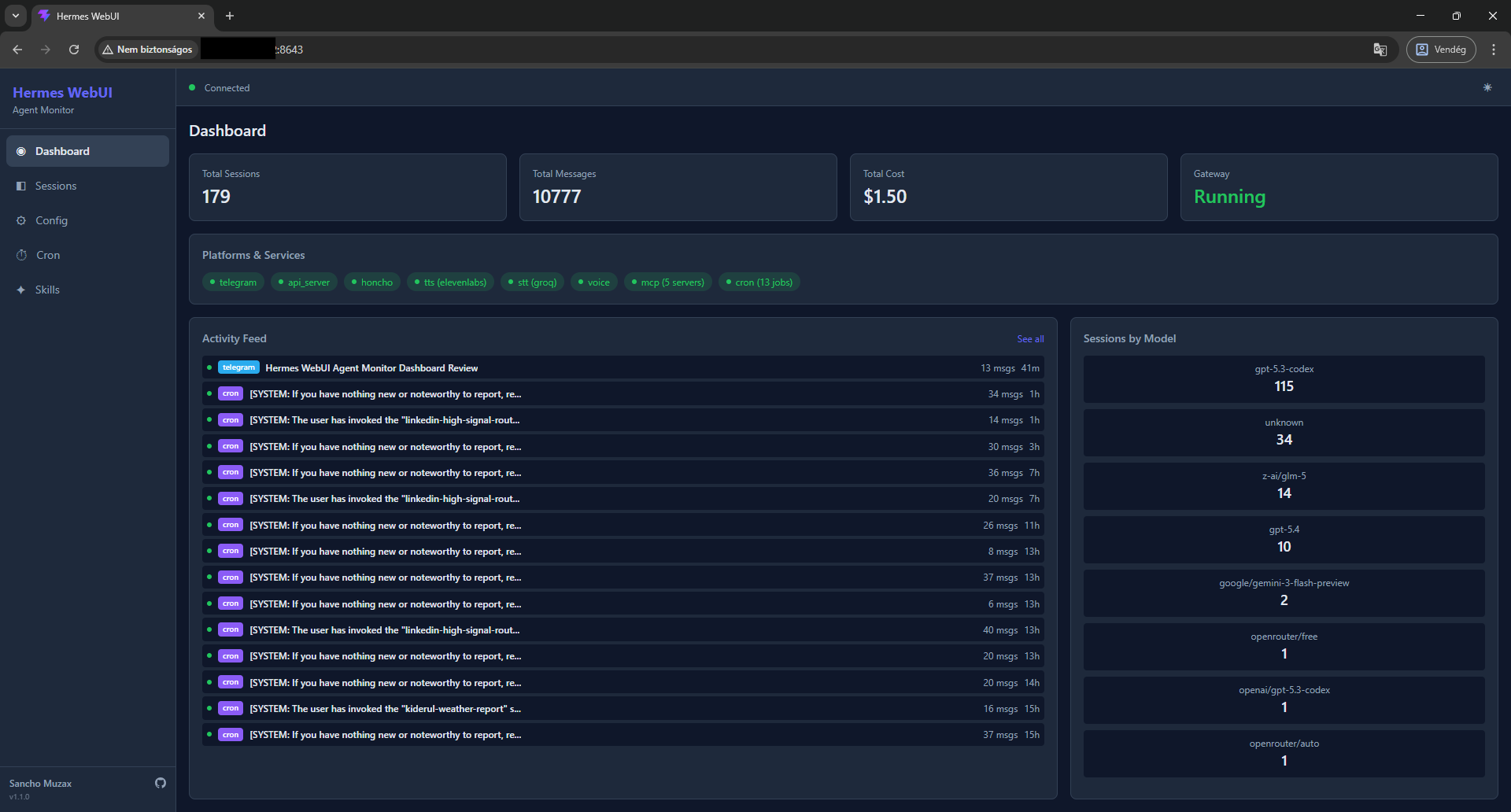The width and height of the screenshot is (1511, 812).
Task: Click the Sessions panel icon
Action: 21,186
